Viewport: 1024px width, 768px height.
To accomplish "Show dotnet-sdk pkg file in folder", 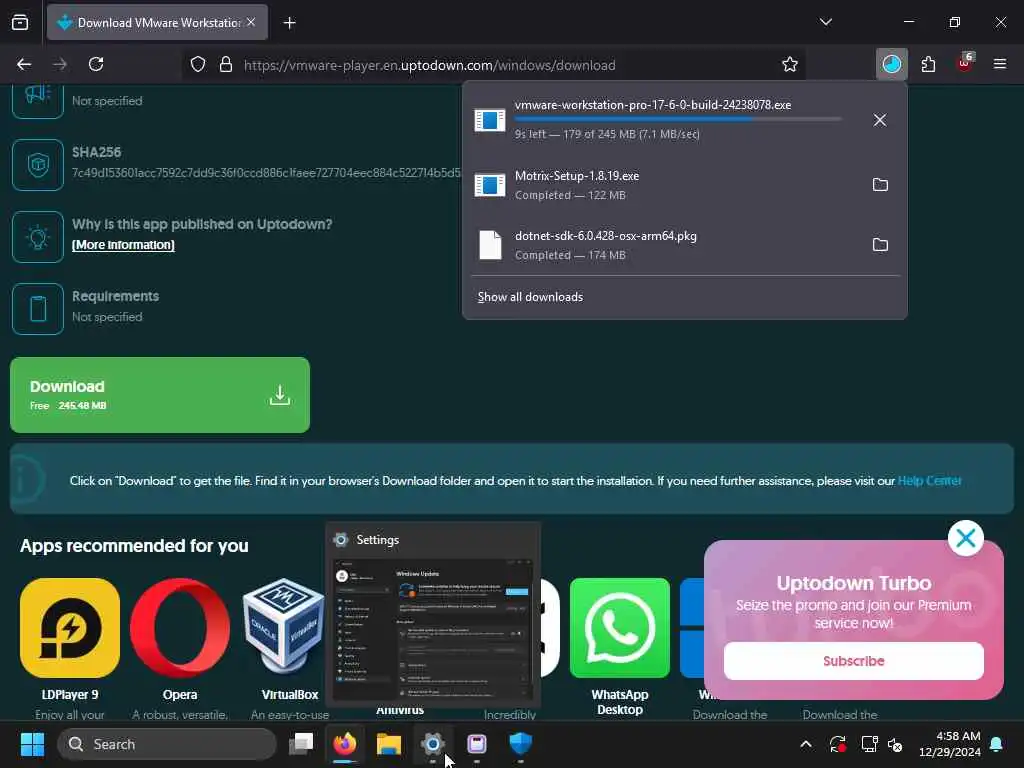I will pos(880,245).
